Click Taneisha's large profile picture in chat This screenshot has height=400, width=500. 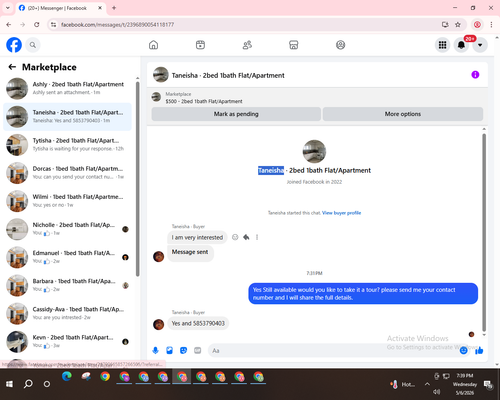click(314, 151)
